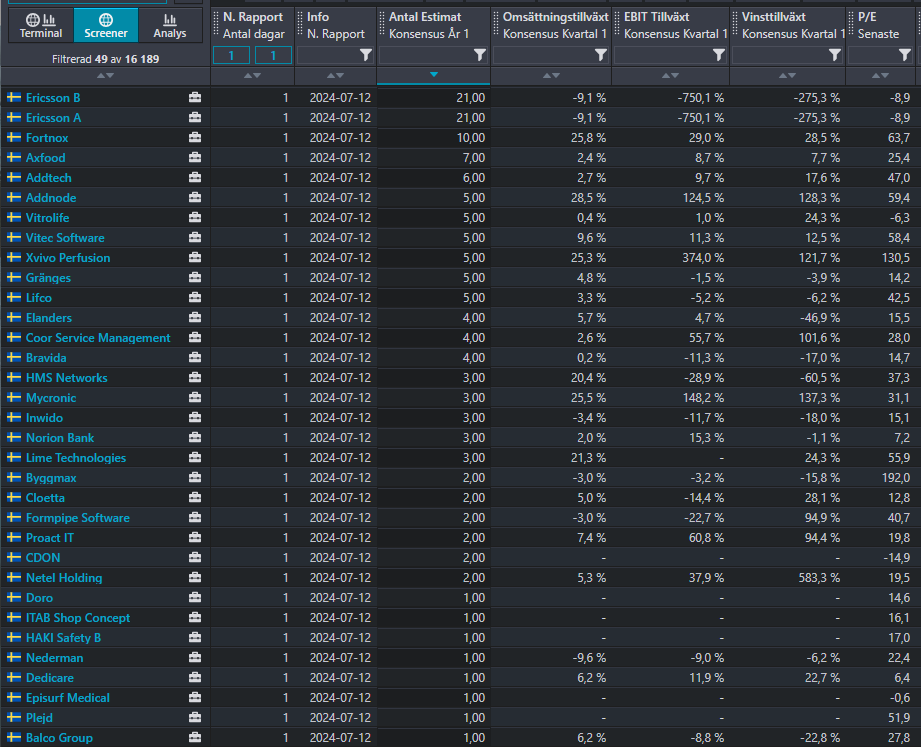
Task: Open the Netel Holding company link
Action: pyautogui.click(x=64, y=578)
